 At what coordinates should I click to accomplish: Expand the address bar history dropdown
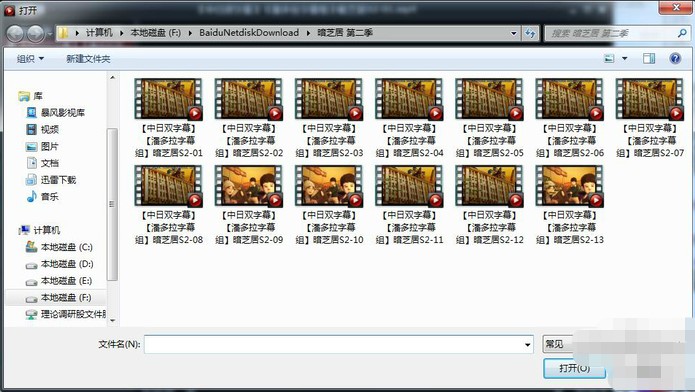click(x=514, y=33)
